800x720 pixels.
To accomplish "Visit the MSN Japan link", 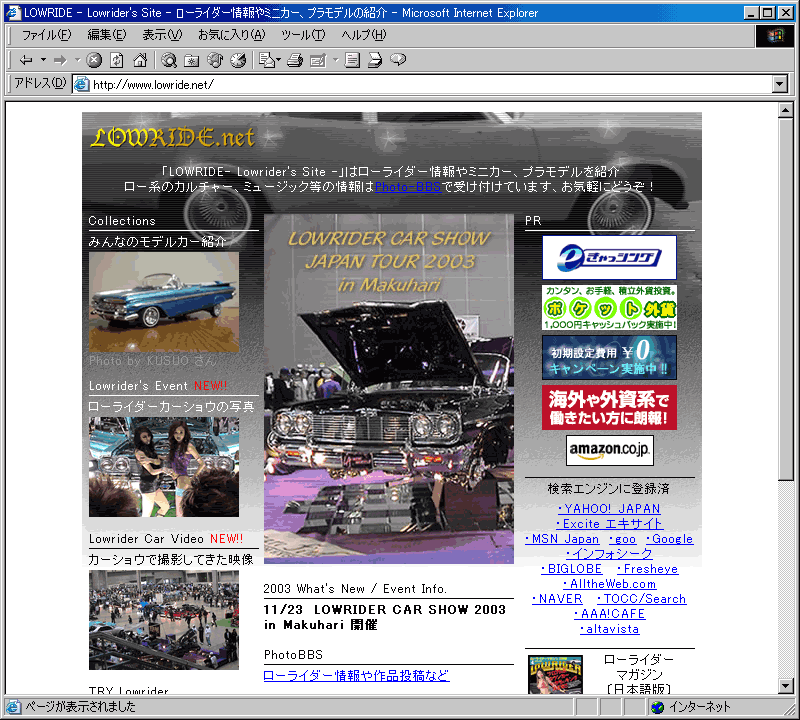I will 562,539.
